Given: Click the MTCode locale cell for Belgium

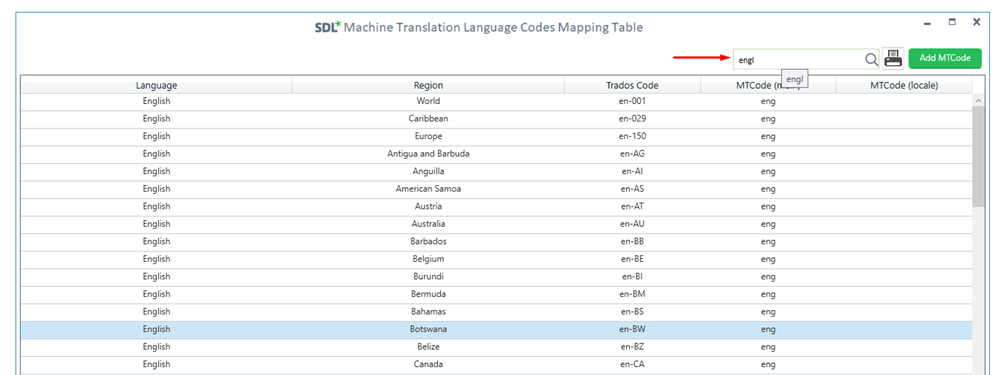Looking at the screenshot, I should coord(904,259).
